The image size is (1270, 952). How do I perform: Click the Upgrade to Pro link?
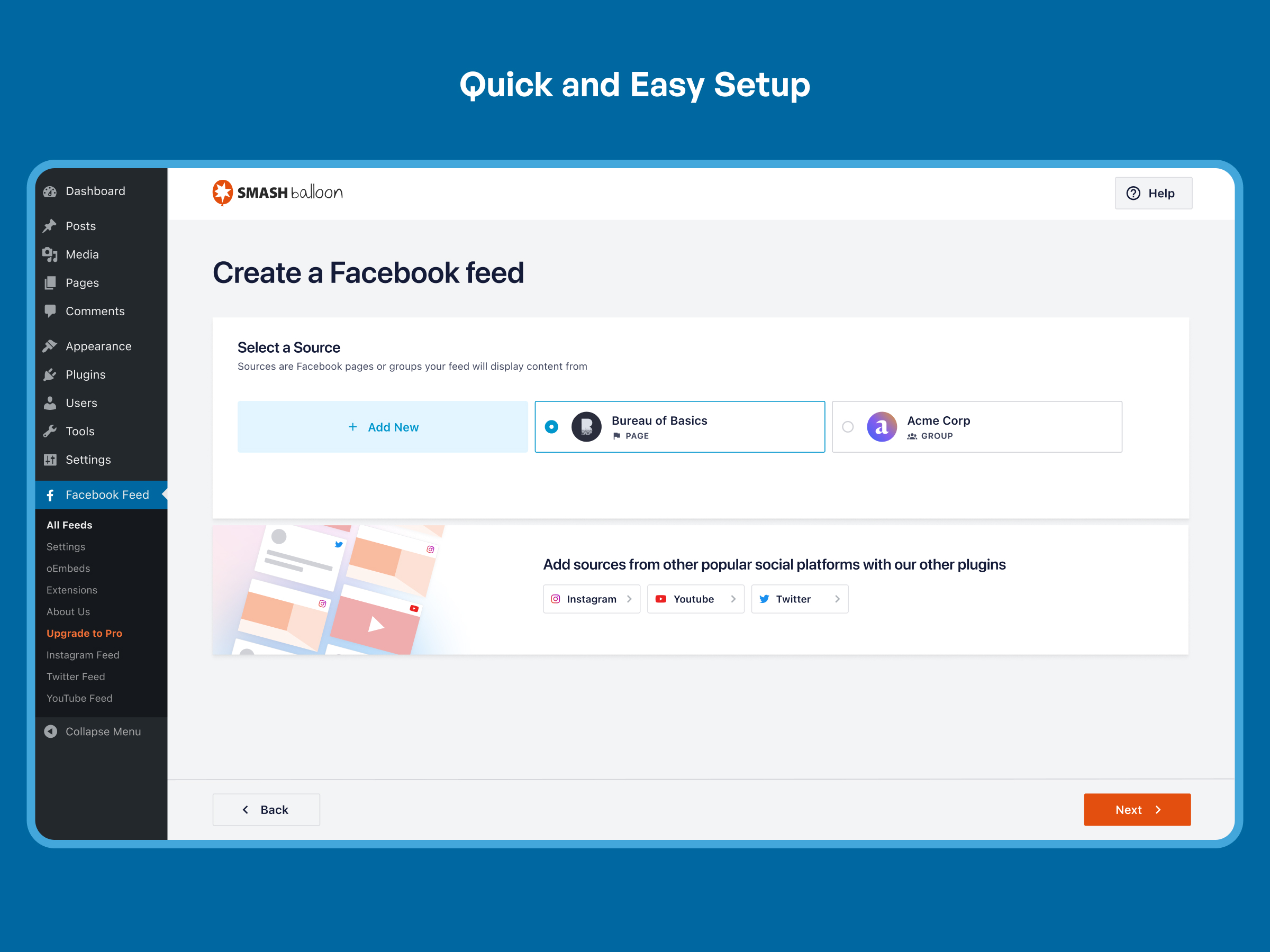tap(84, 632)
